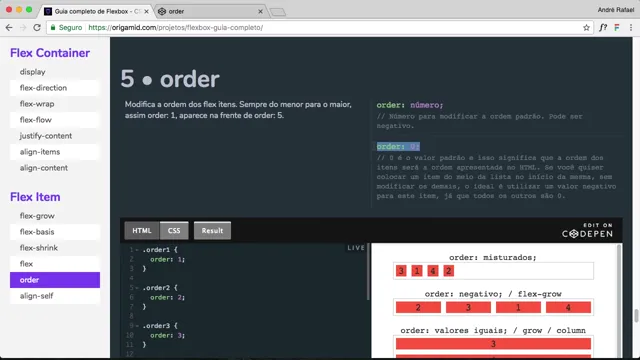Click 'order: valores iguais; / grow / column' label
640x360 pixels.
(493, 330)
